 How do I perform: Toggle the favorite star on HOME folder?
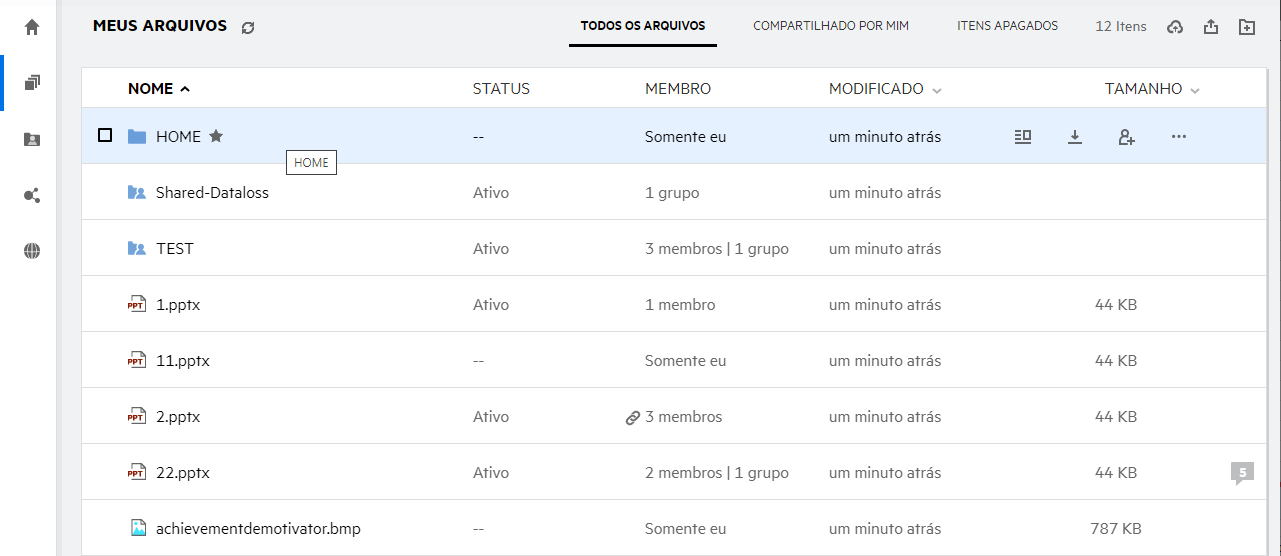pos(216,136)
